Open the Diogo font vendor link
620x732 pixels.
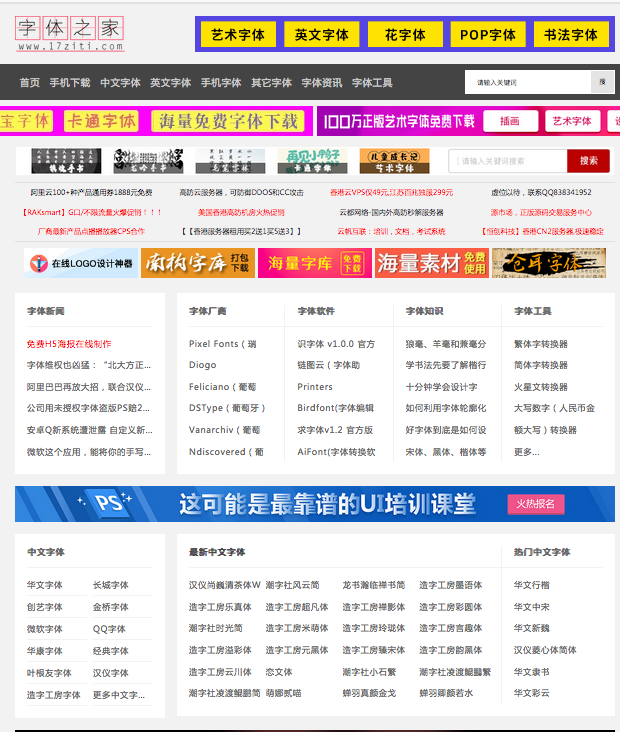203,365
